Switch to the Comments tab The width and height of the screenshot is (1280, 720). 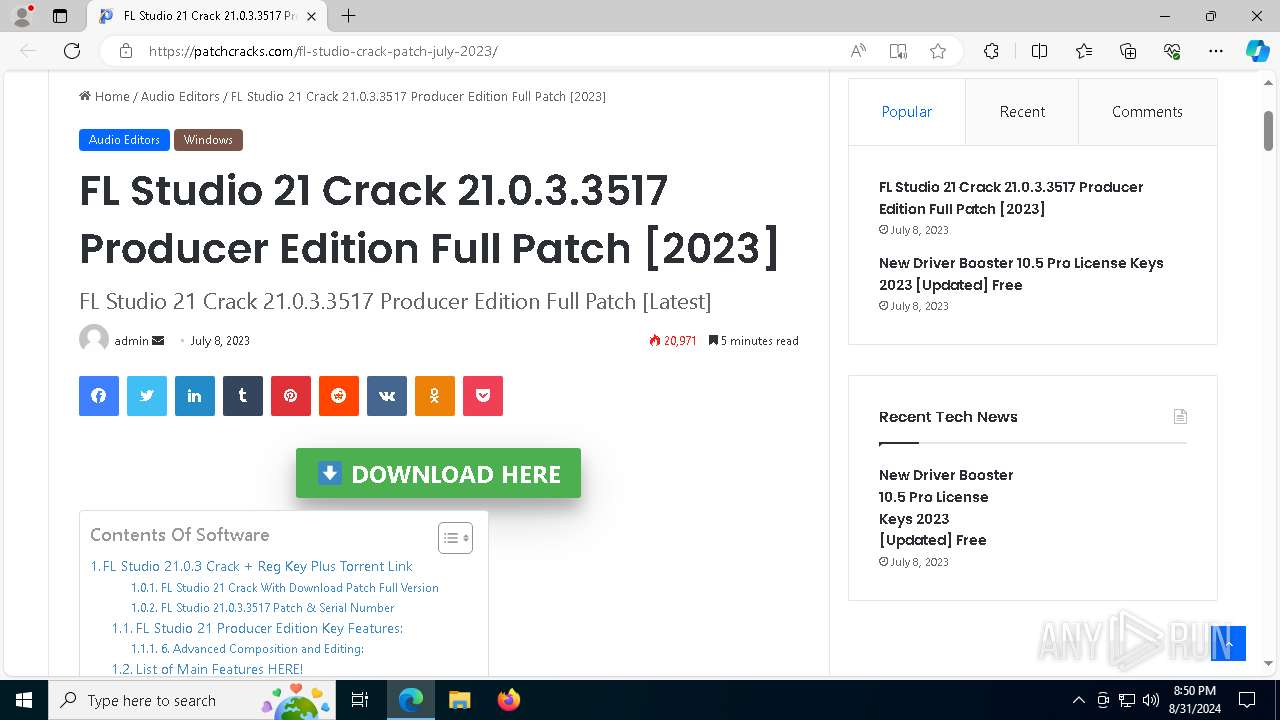(1147, 112)
